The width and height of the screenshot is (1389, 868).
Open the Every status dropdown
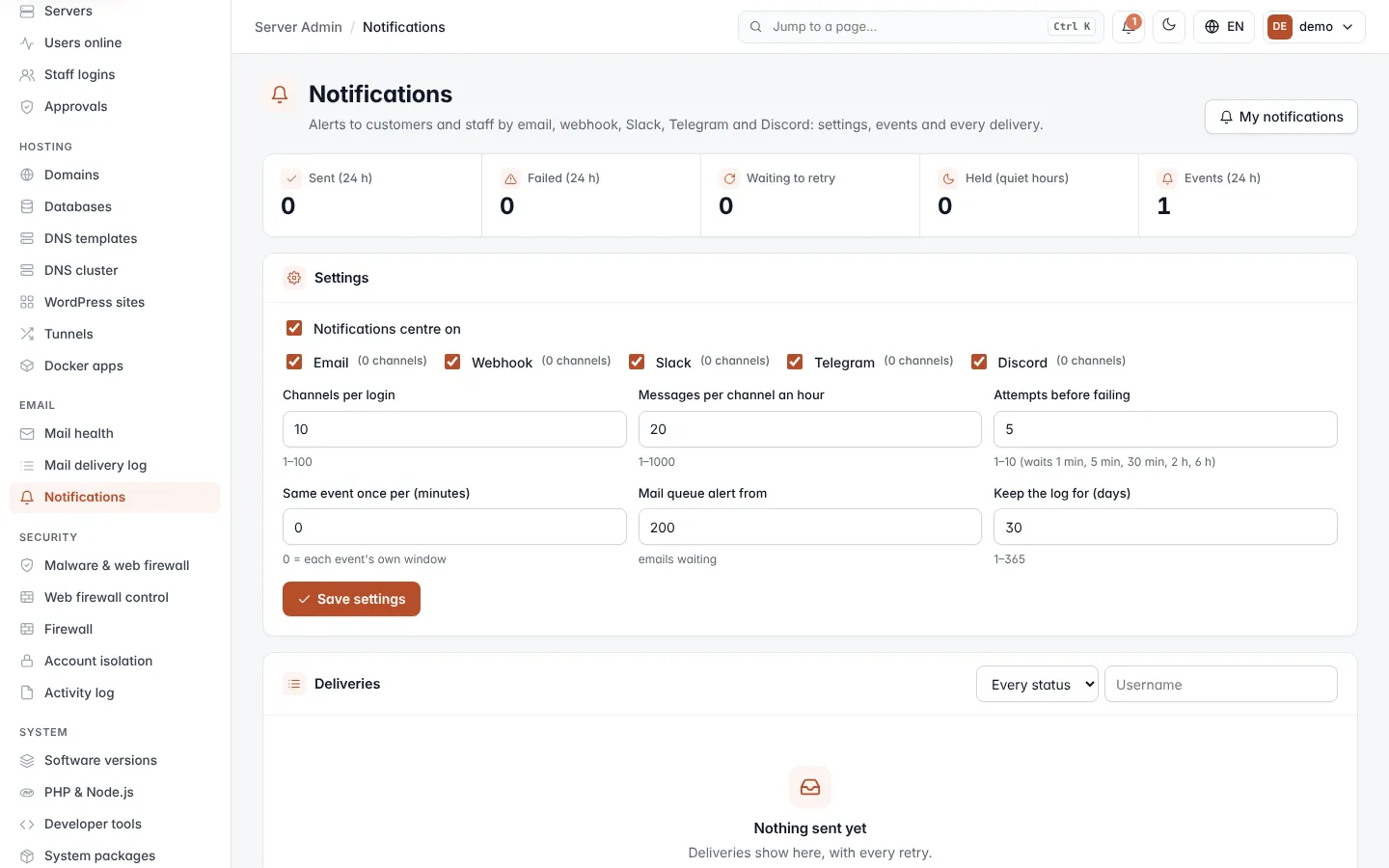pos(1037,684)
